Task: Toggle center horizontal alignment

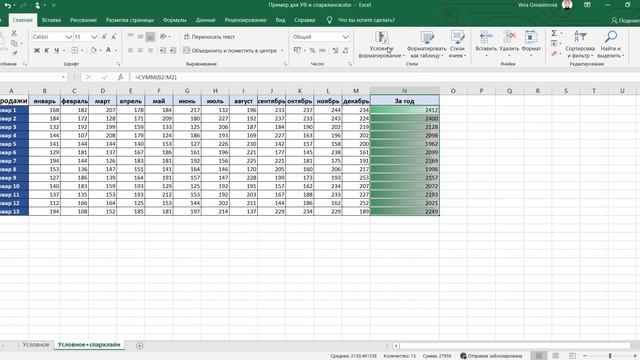Action: [x=140, y=50]
